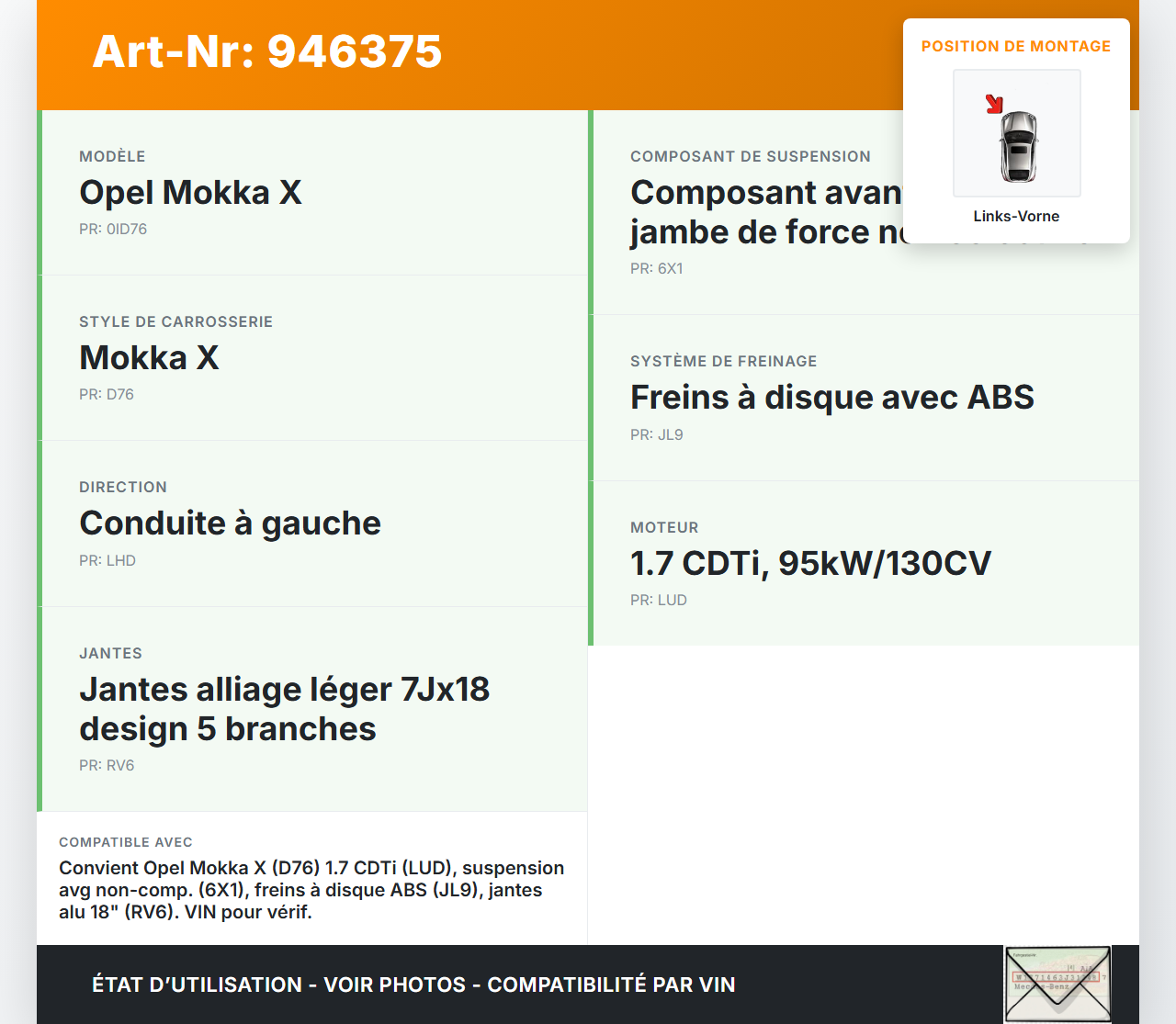Click the MOTEUR engine info icon area
The width and height of the screenshot is (1176, 1024).
pos(664,527)
